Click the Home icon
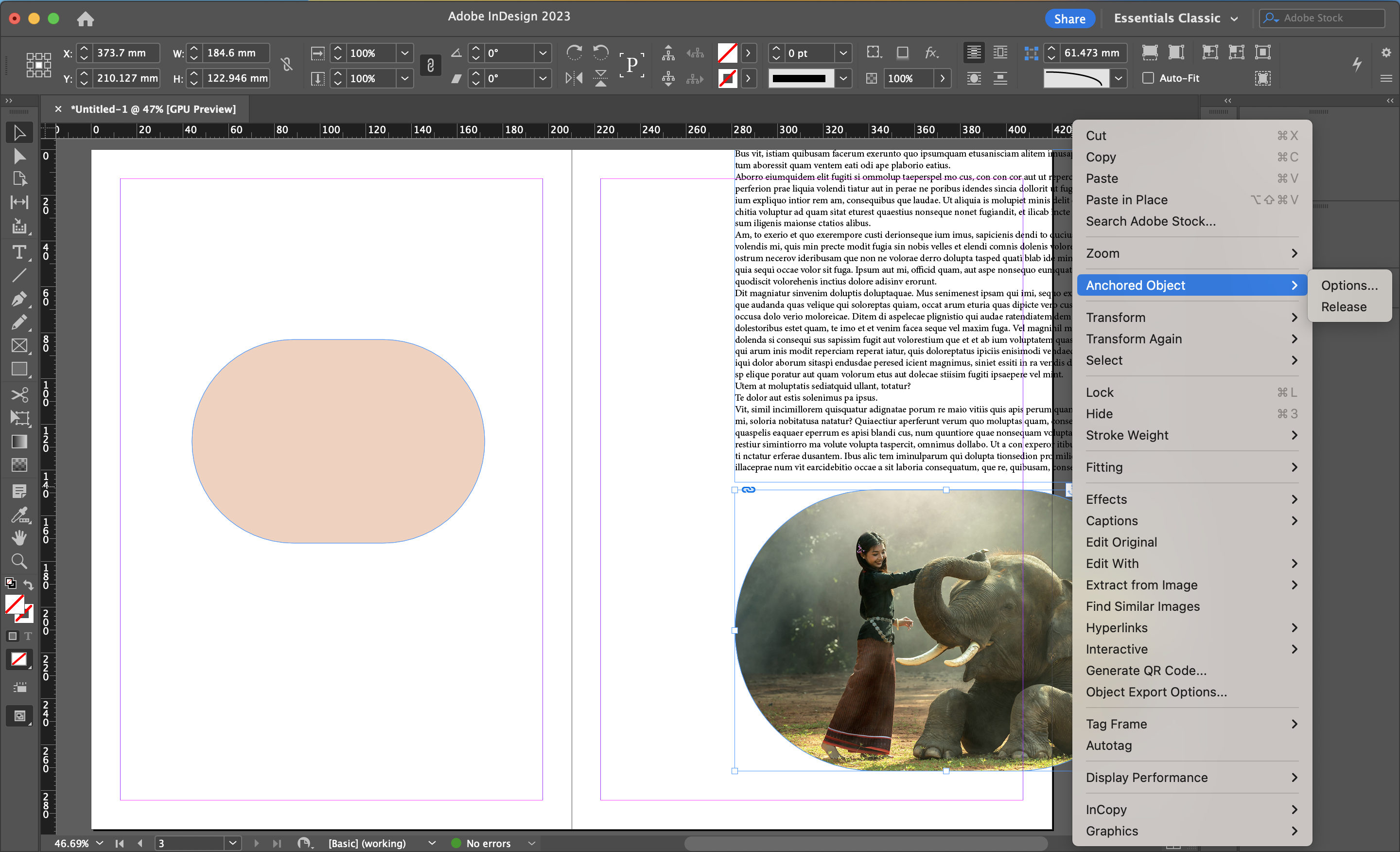The width and height of the screenshot is (1400, 852). click(x=85, y=19)
